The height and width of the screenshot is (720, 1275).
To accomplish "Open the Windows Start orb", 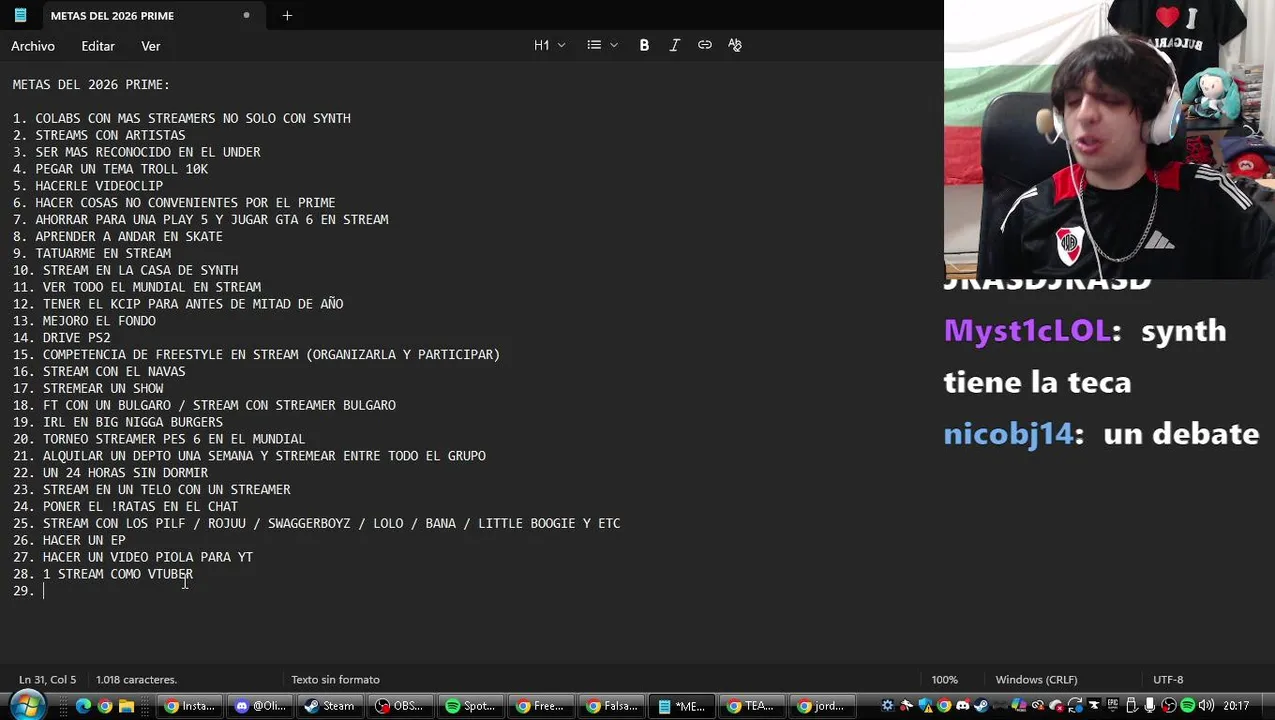I will [27, 706].
